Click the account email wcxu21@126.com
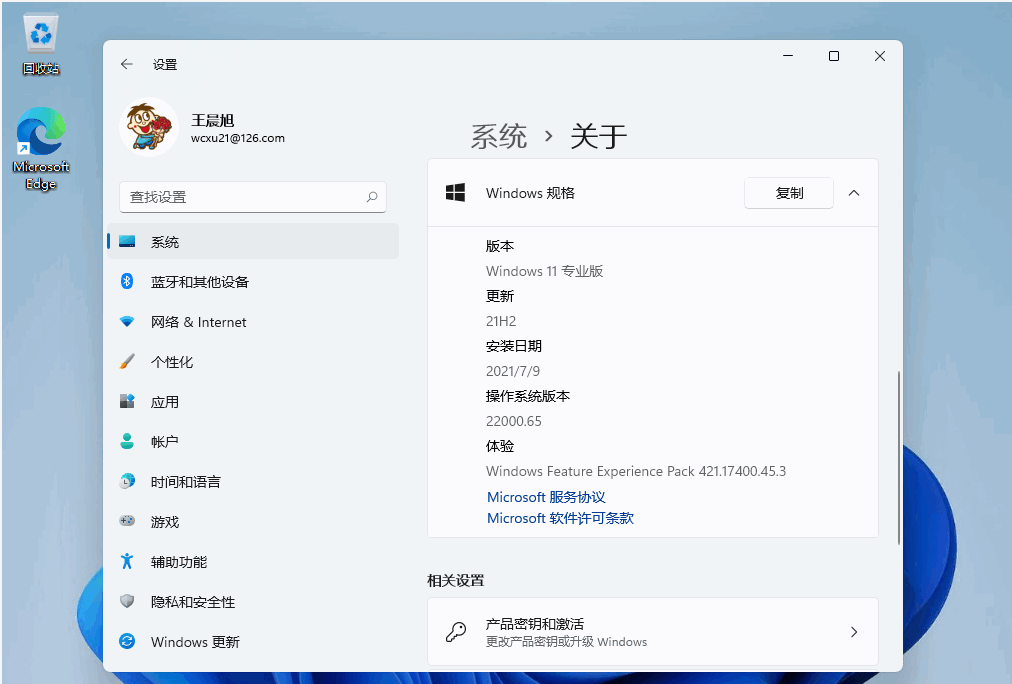 coord(238,138)
